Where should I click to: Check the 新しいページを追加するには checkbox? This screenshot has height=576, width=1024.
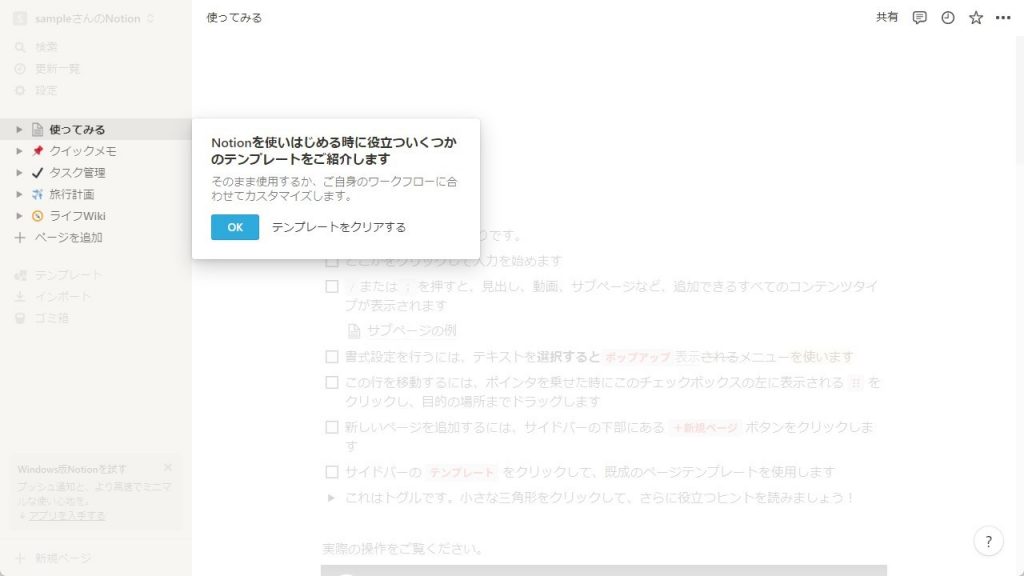[332, 427]
